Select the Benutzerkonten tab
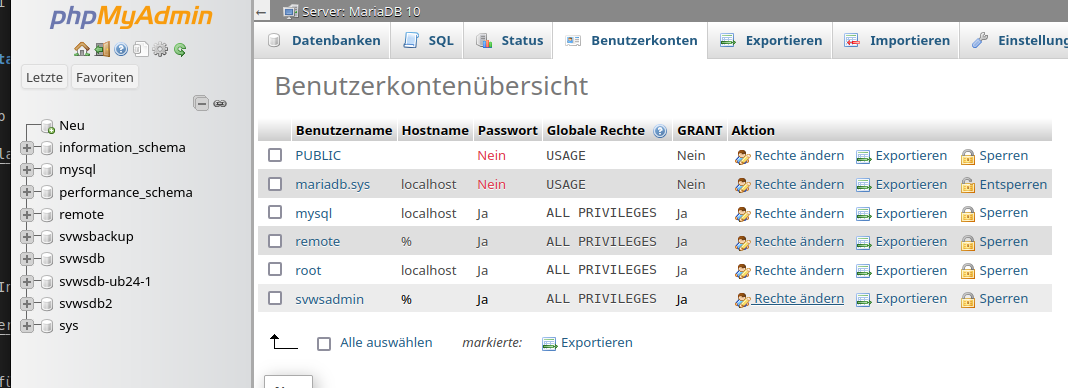 pos(630,41)
